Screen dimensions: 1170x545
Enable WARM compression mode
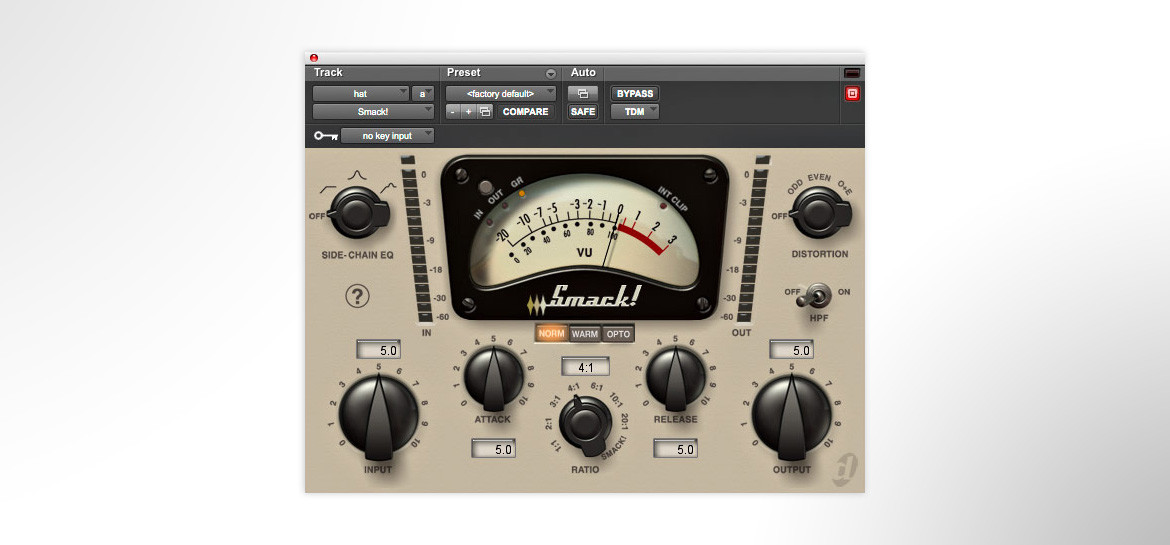(584, 334)
